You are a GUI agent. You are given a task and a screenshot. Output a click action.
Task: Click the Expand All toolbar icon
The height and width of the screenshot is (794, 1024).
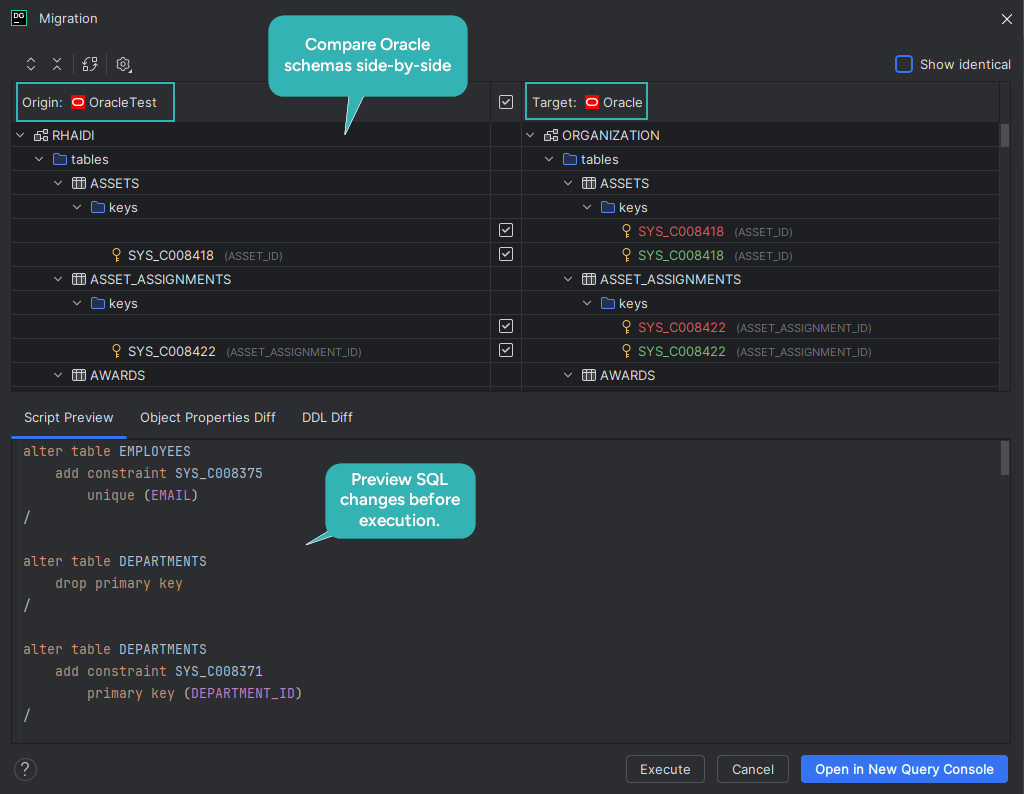click(31, 64)
